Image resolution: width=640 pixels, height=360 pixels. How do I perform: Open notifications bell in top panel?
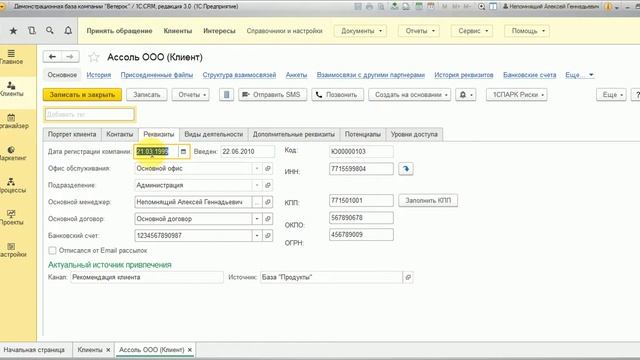pyautogui.click(x=68, y=31)
